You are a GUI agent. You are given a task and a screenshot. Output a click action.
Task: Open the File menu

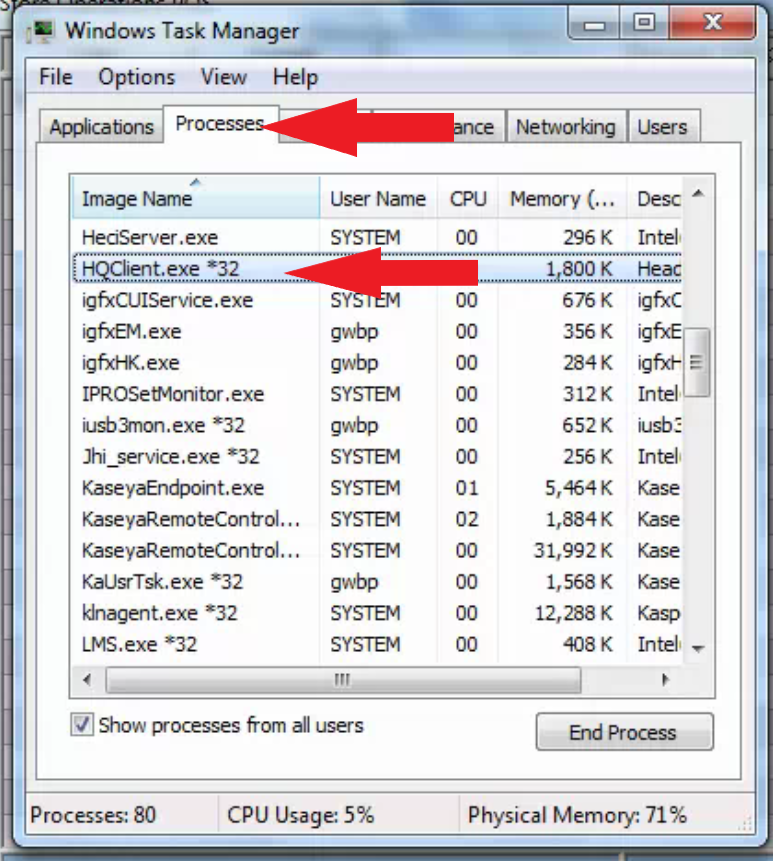(x=55, y=77)
